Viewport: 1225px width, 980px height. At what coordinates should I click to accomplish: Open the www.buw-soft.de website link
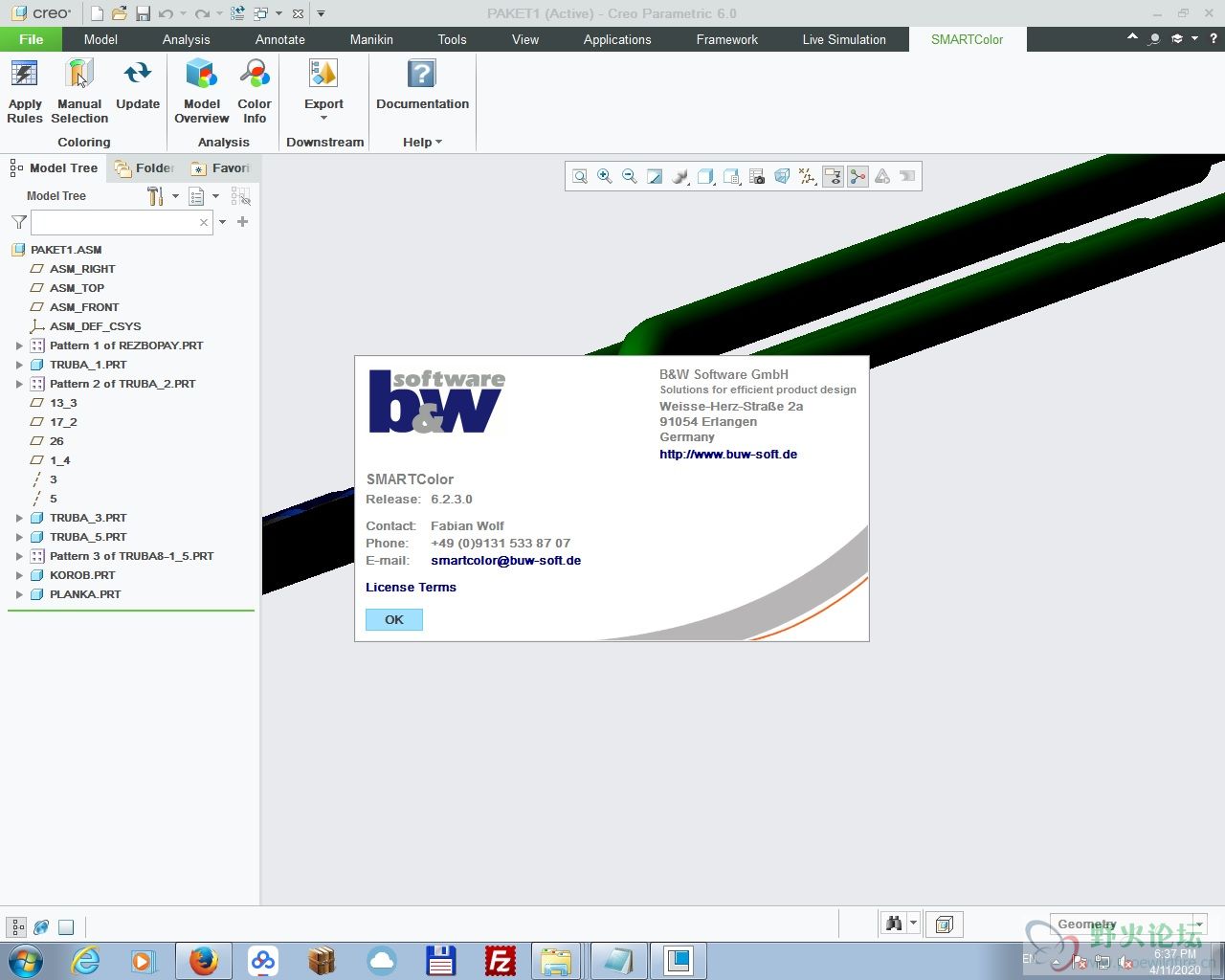pos(728,455)
